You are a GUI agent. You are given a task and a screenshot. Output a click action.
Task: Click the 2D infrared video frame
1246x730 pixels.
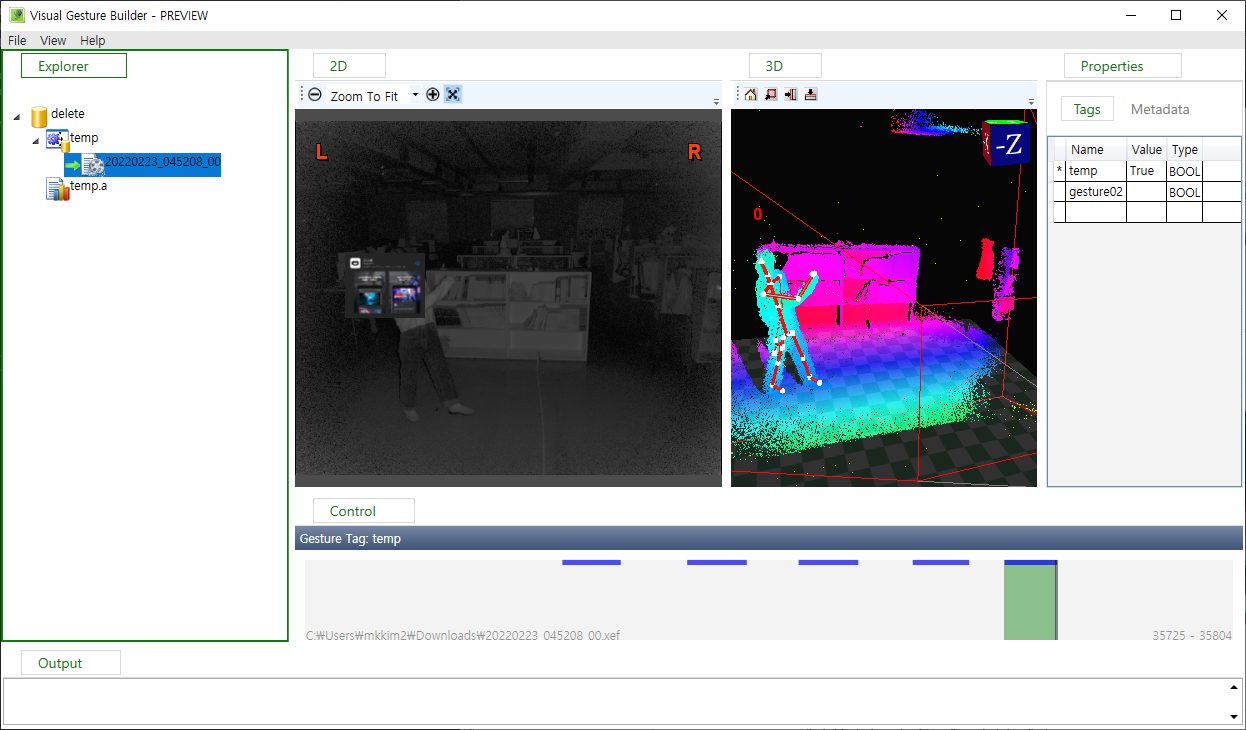pos(508,298)
